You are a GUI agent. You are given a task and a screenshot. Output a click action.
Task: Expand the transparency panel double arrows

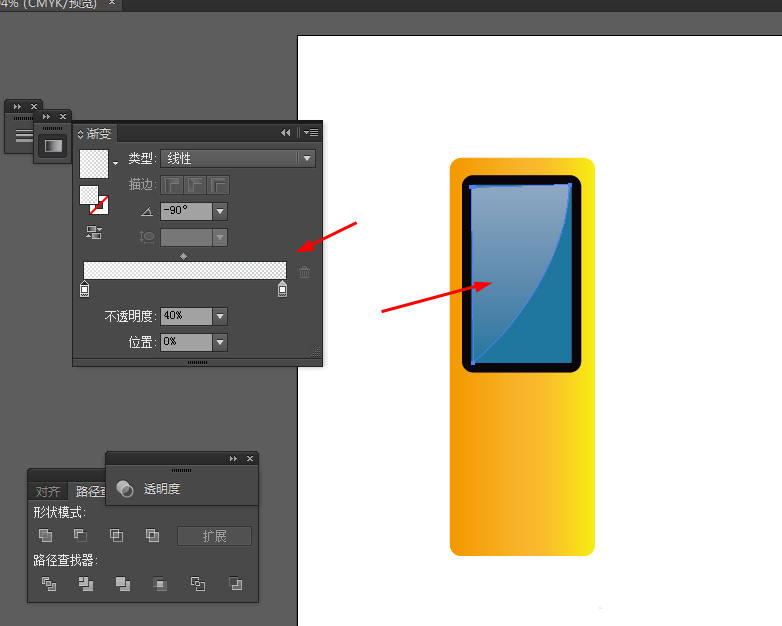click(x=233, y=458)
